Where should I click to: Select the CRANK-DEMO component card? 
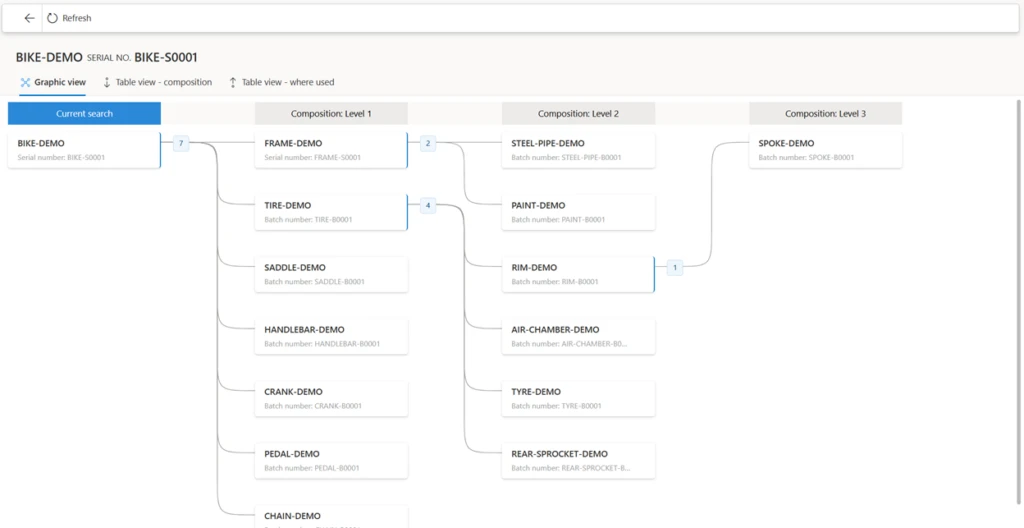coord(331,398)
